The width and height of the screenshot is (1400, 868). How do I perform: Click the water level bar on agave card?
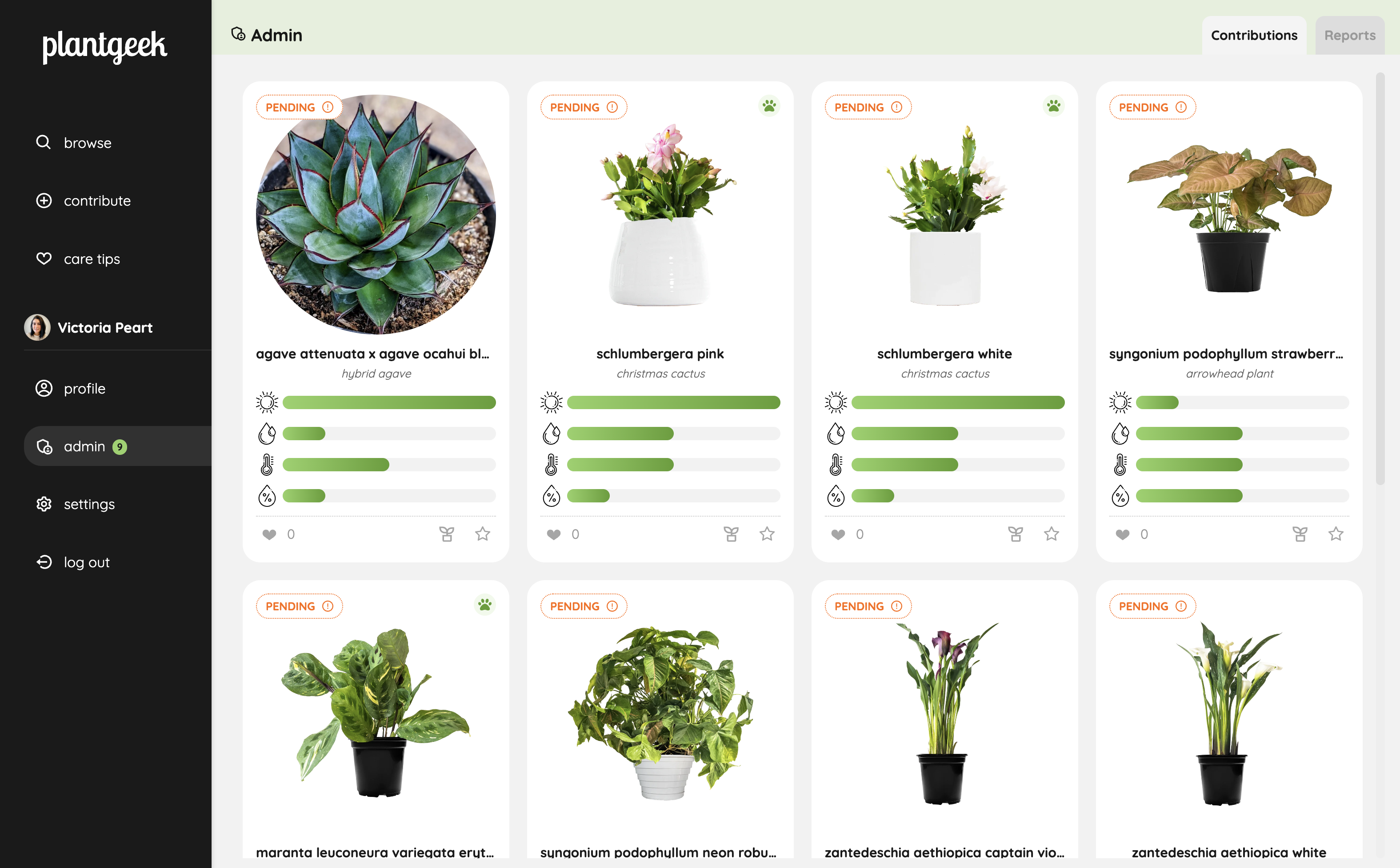coord(389,434)
